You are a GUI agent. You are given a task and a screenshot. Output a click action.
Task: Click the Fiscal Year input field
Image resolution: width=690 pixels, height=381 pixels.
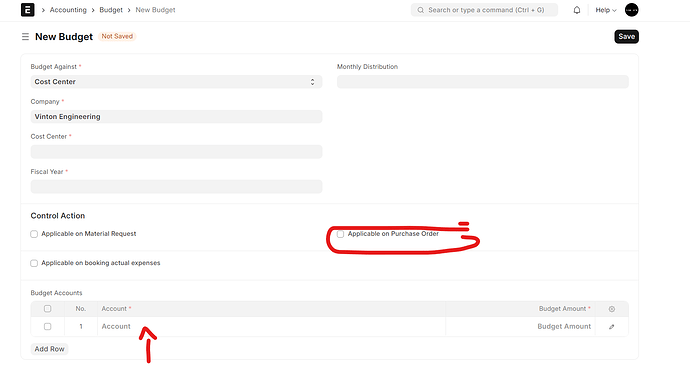click(x=176, y=187)
